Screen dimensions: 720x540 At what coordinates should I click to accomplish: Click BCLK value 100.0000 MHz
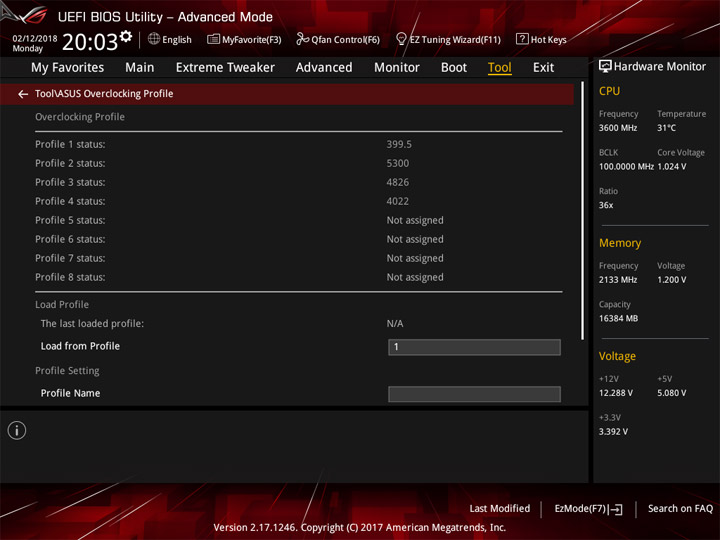(x=626, y=167)
